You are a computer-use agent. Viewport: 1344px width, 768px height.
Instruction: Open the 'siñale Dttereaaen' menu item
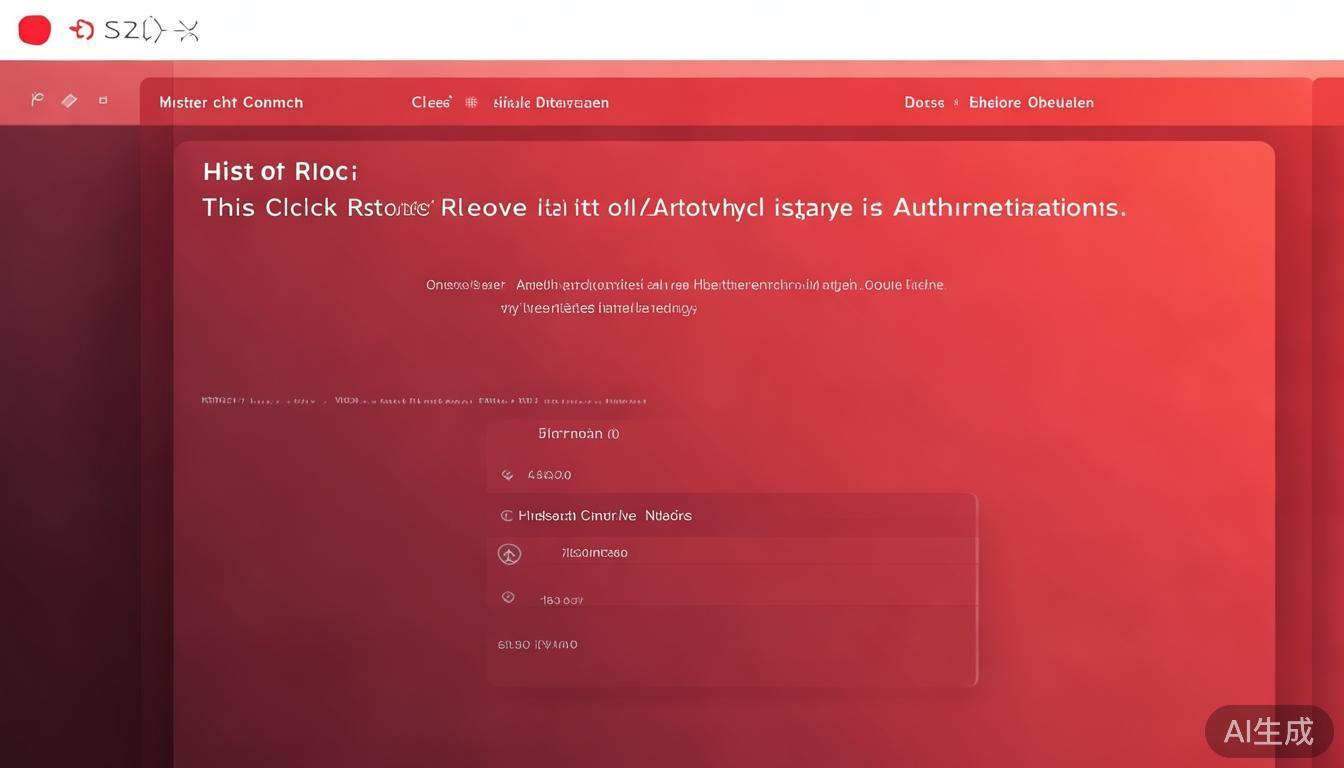(x=551, y=102)
